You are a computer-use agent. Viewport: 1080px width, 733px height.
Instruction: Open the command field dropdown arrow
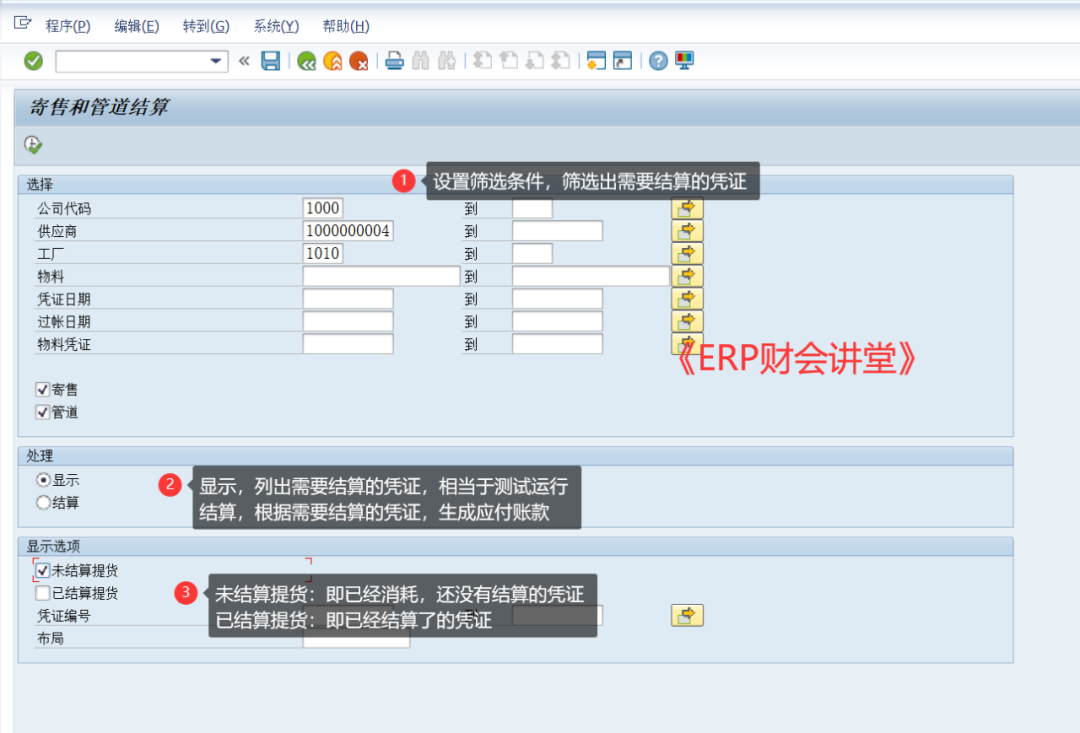[216, 61]
